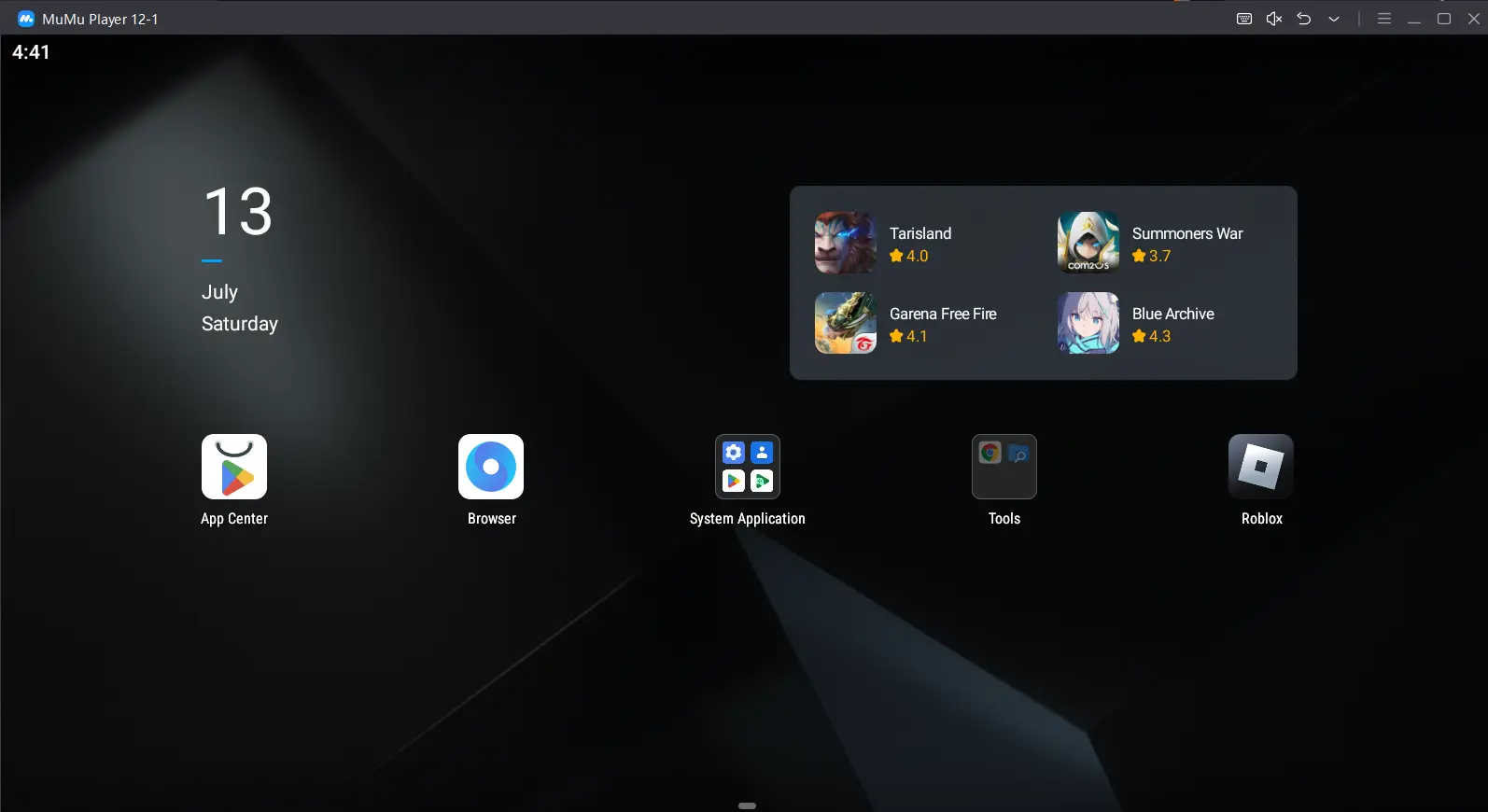1488x812 pixels.
Task: Click the Summoners War title text
Action: (x=1187, y=233)
